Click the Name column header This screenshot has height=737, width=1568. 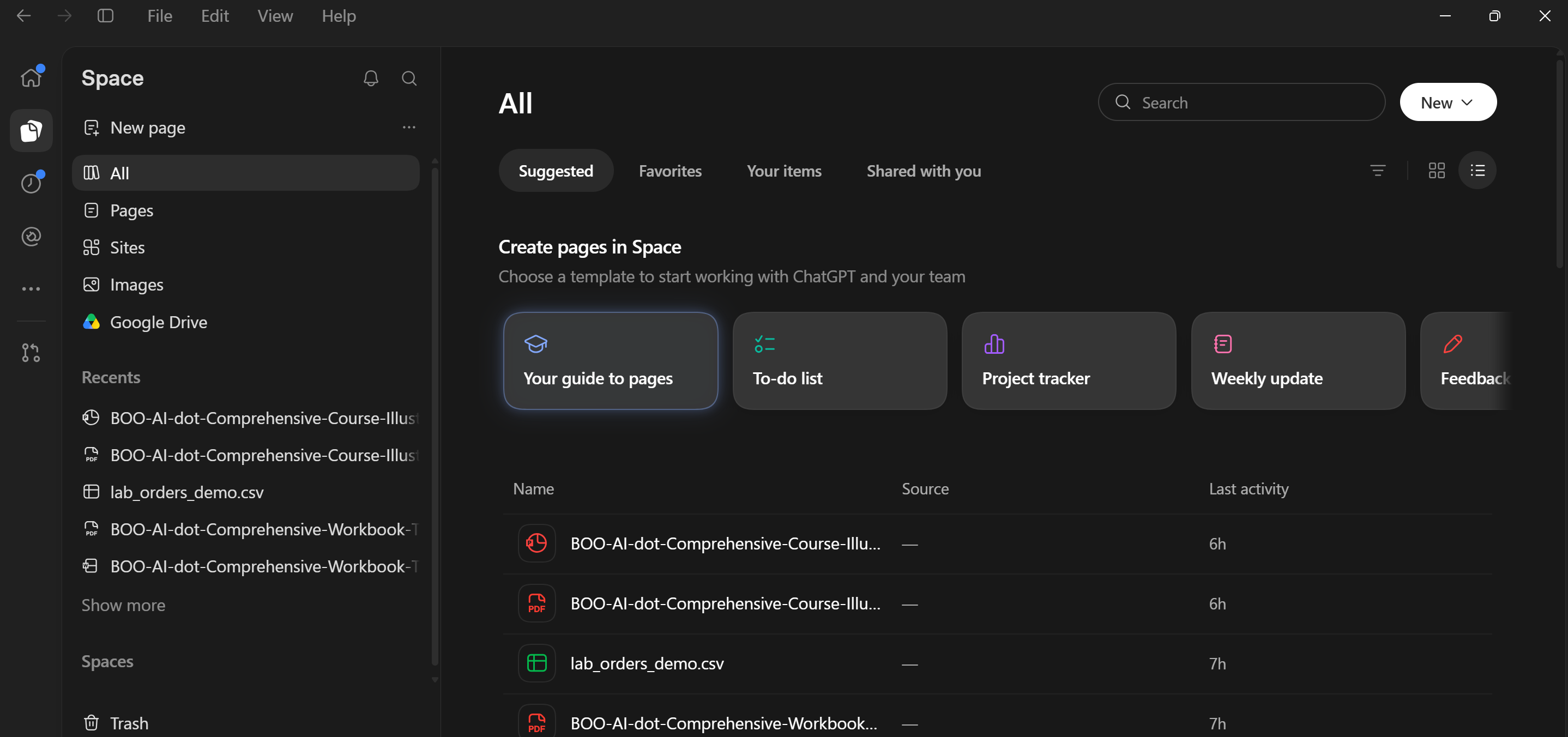(533, 488)
